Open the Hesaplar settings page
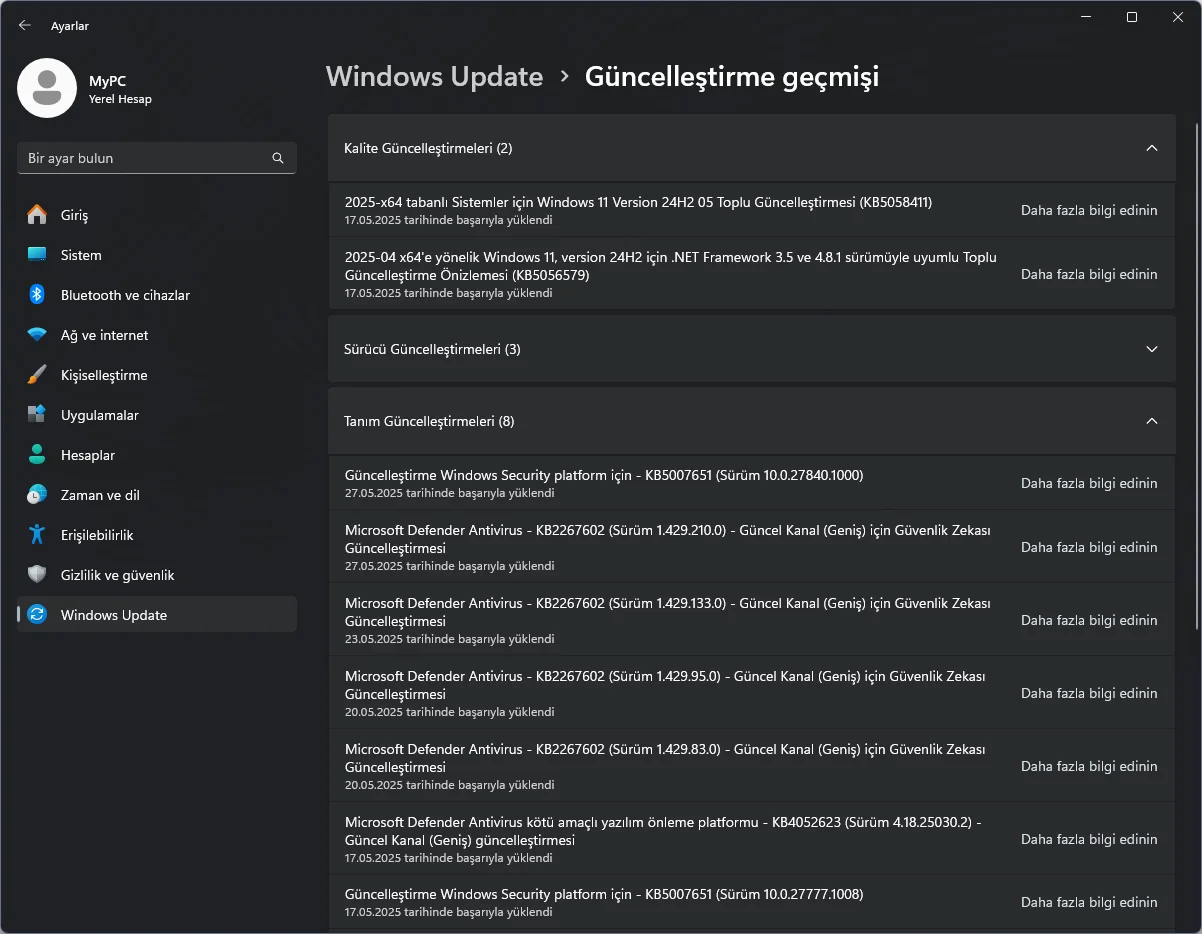The image size is (1202, 934). tap(88, 455)
